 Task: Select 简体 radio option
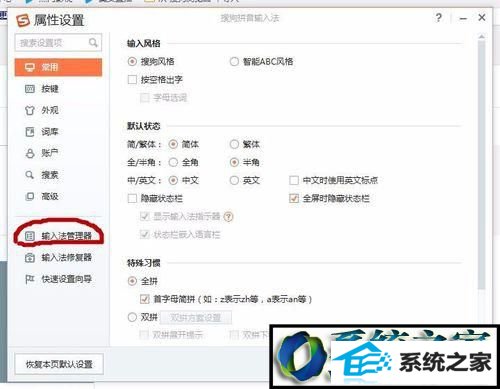[x=173, y=144]
